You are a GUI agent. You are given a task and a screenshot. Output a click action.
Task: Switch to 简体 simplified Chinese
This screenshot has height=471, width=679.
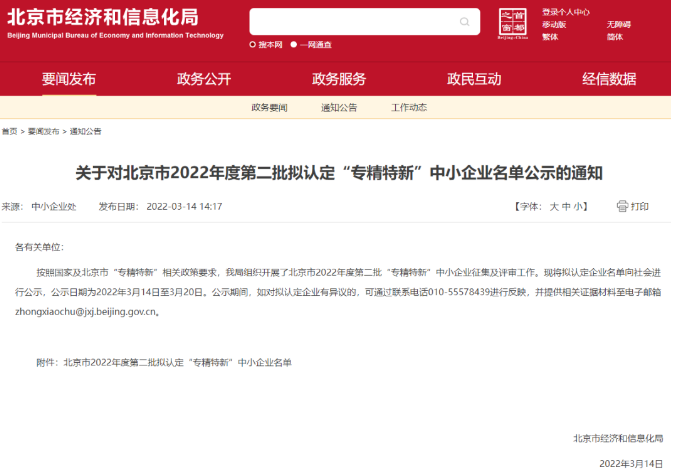(614, 37)
